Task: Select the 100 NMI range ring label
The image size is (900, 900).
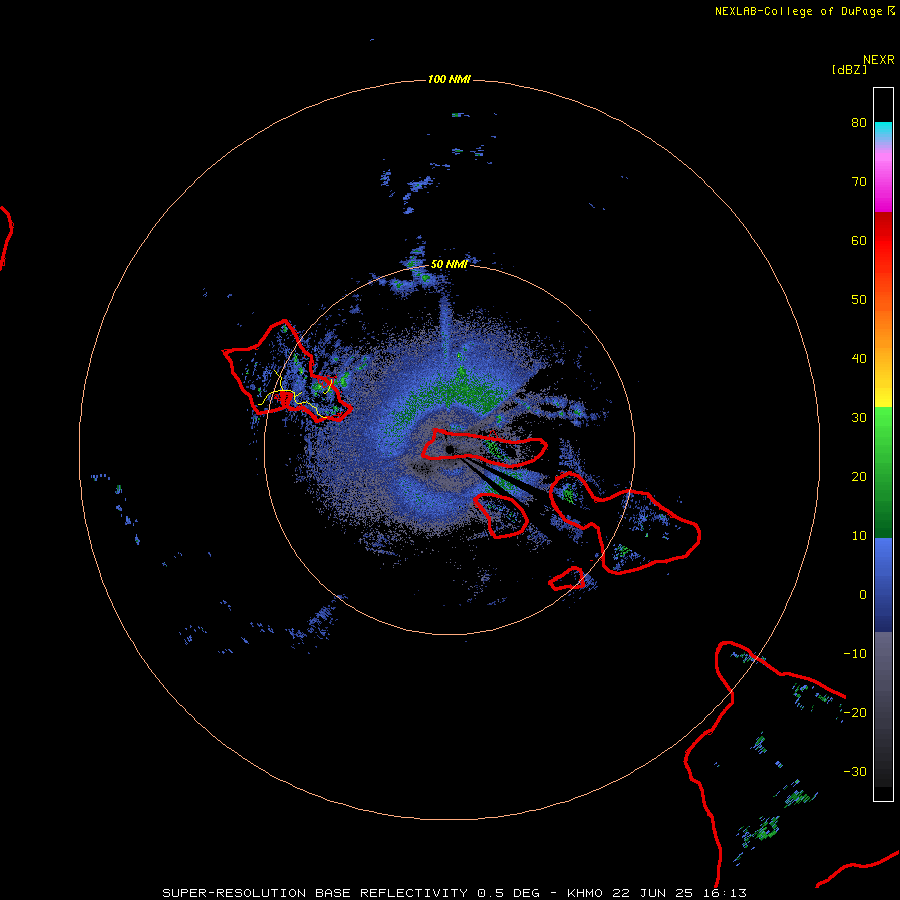Action: point(449,79)
